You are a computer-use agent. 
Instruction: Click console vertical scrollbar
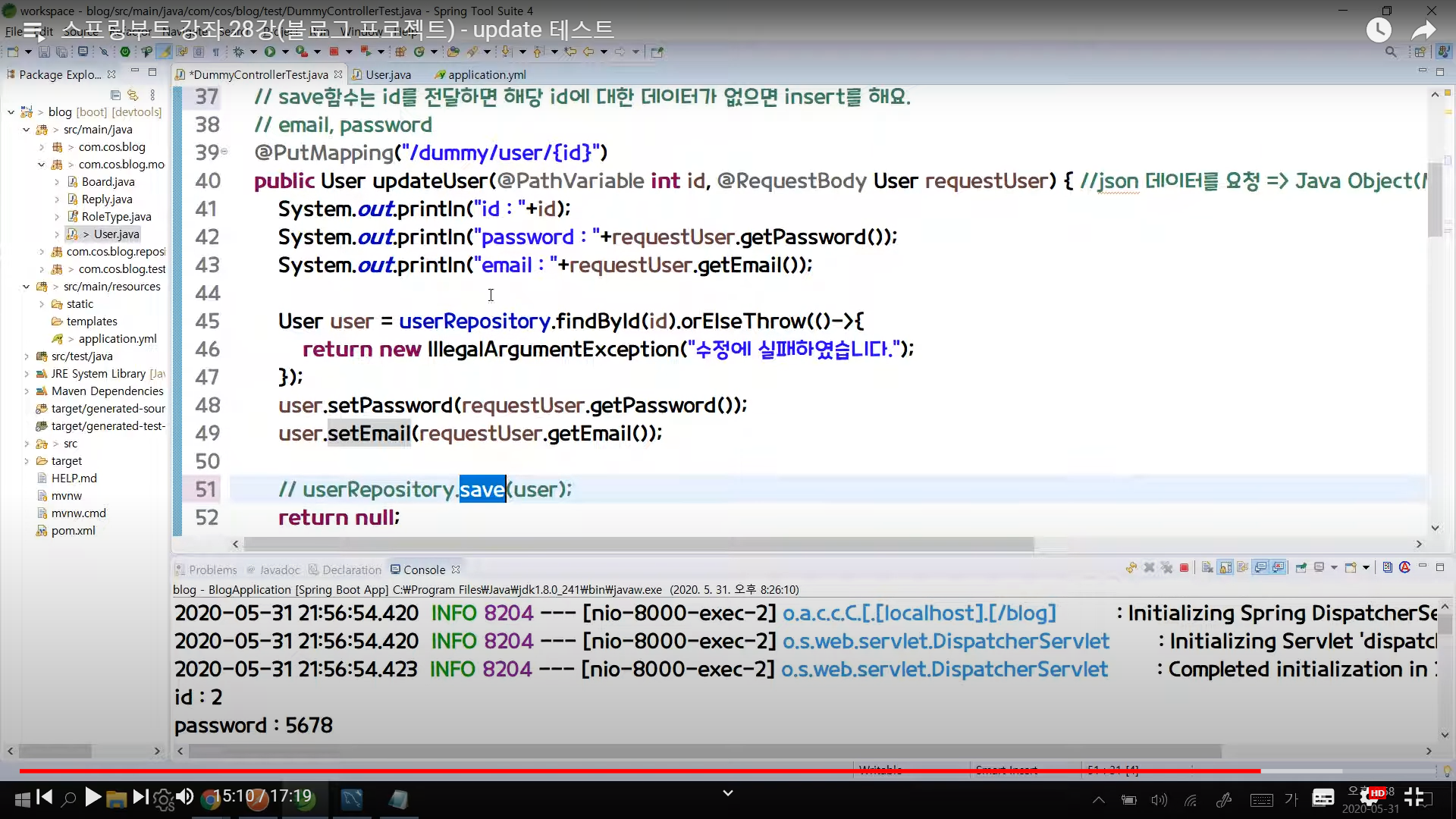pyautogui.click(x=1445, y=625)
